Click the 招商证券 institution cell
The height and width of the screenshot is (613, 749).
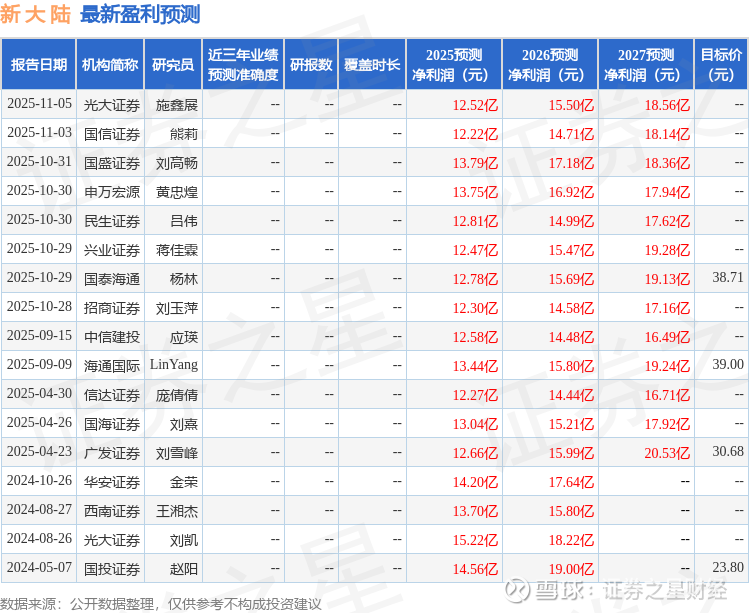click(112, 308)
